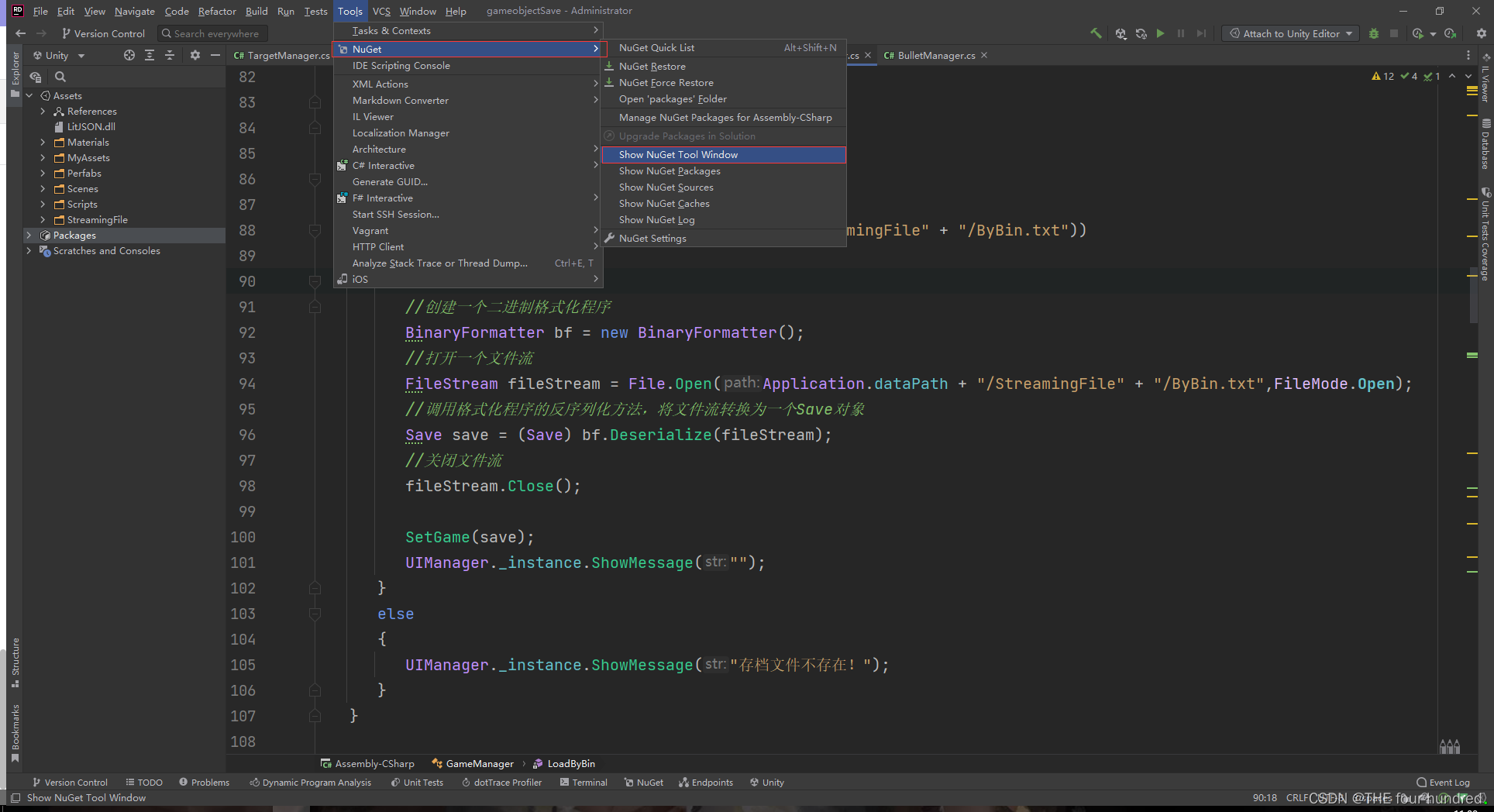Choose IDE Scripting Console in Tools menu
1494x812 pixels.
click(x=468, y=66)
